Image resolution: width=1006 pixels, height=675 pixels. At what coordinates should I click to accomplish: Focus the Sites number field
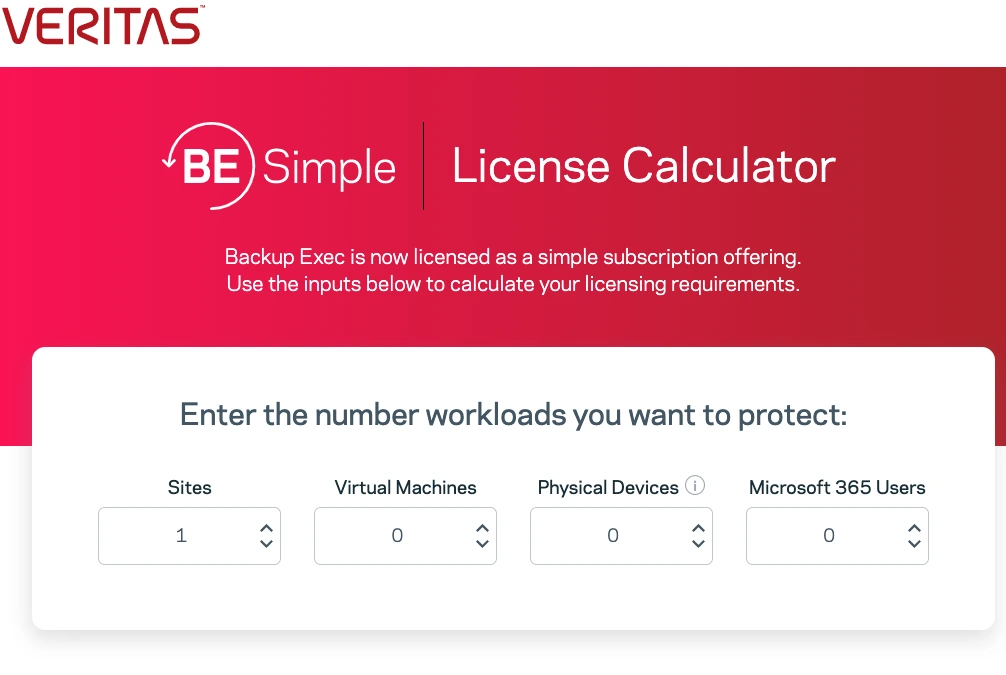coord(189,536)
